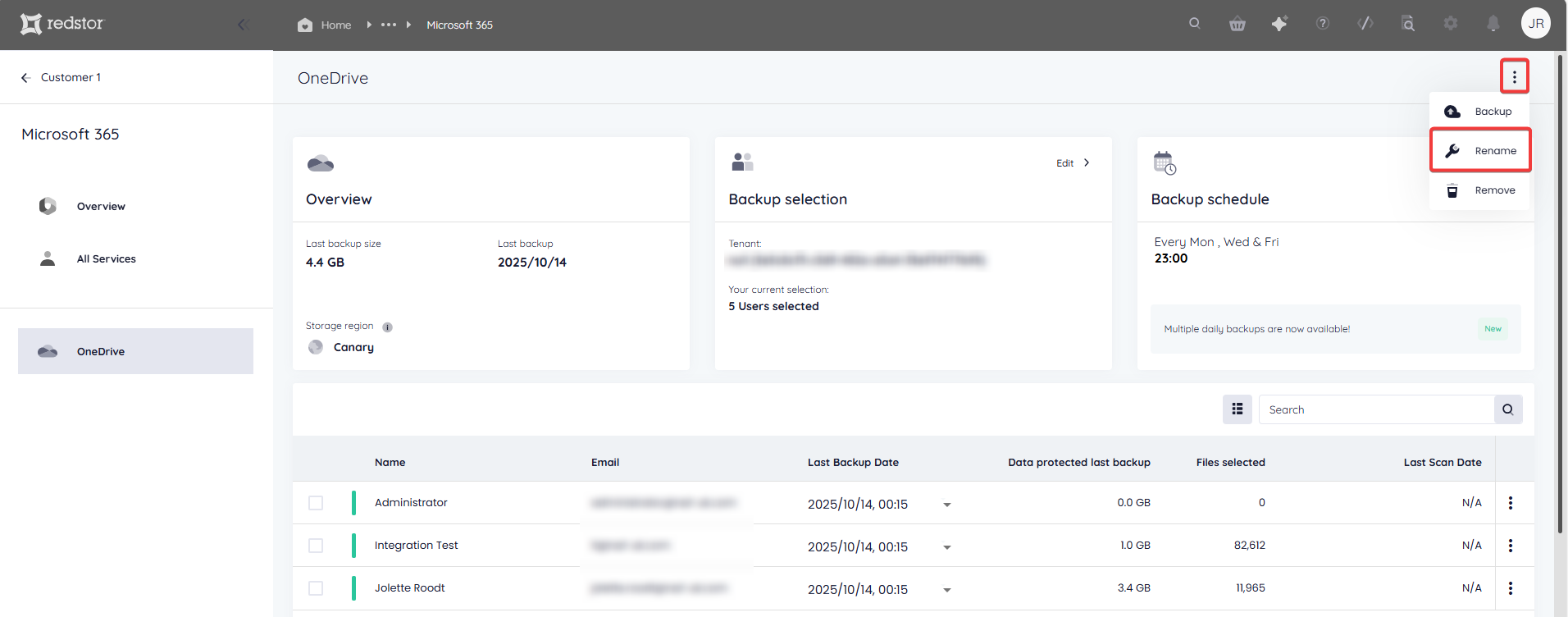Click the storage region info icon
This screenshot has width=1568, height=617.
pyautogui.click(x=387, y=327)
